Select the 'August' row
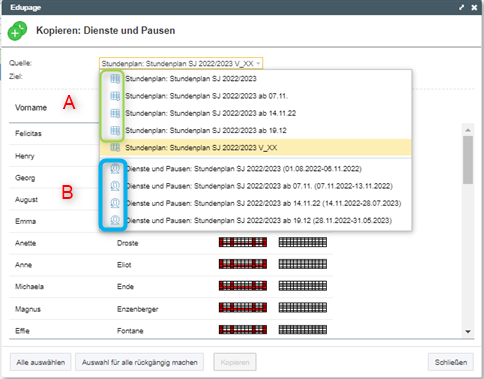Viewport: 484px width, 379px height. (x=54, y=200)
